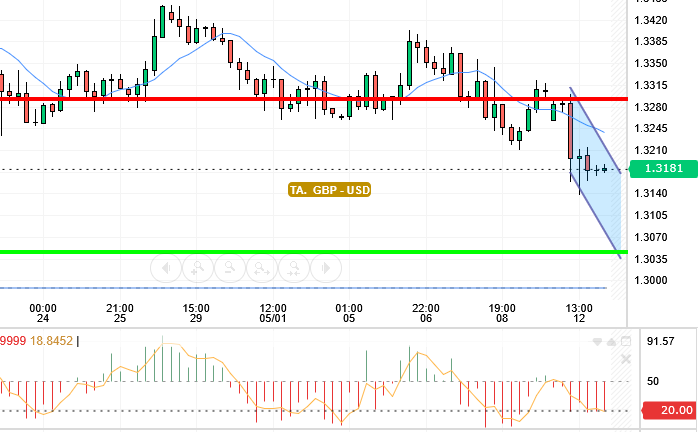Click the TA. GBP - USD label

tap(329, 190)
